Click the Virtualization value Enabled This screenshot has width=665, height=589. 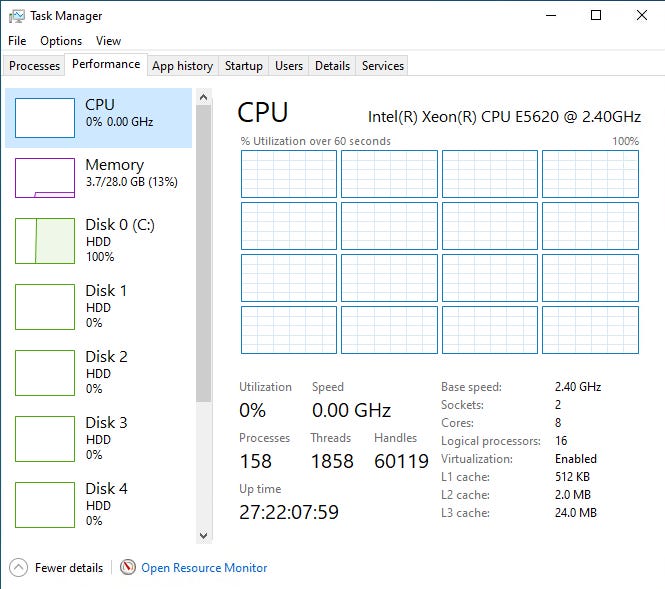(576, 459)
